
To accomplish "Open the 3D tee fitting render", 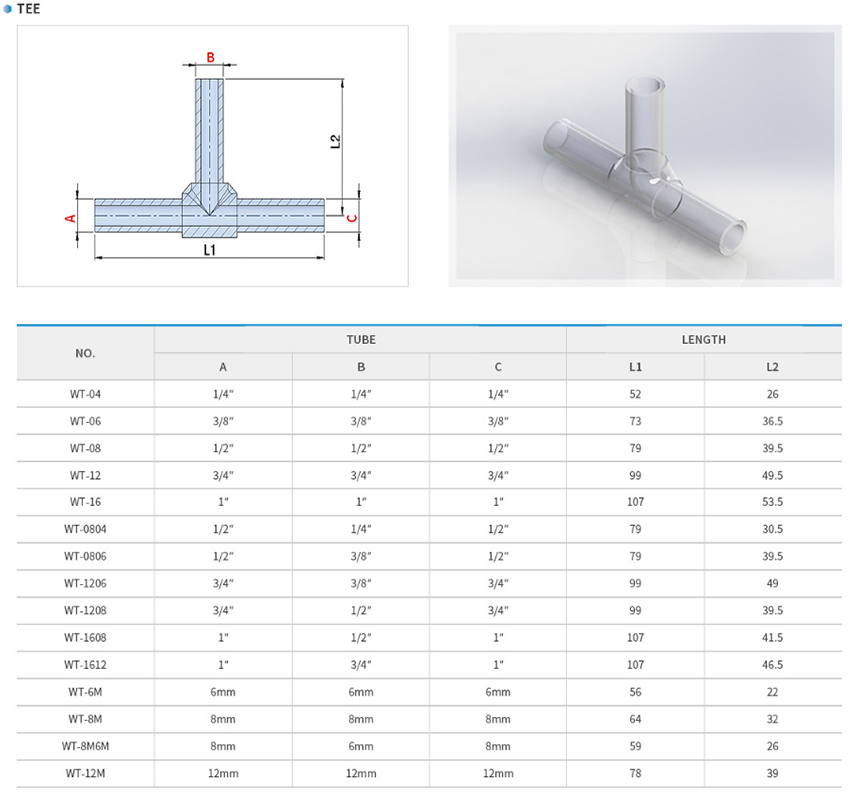I will [x=645, y=156].
